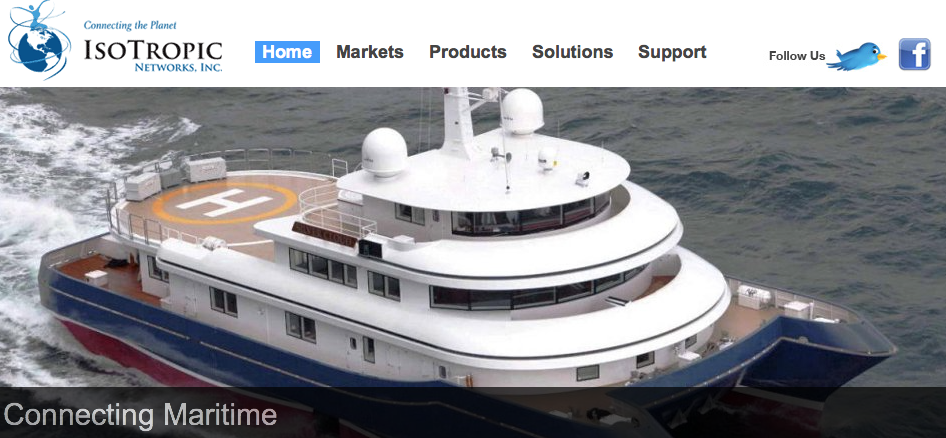Click the IsoTropic logo text
This screenshot has height=438, width=946.
(x=153, y=51)
